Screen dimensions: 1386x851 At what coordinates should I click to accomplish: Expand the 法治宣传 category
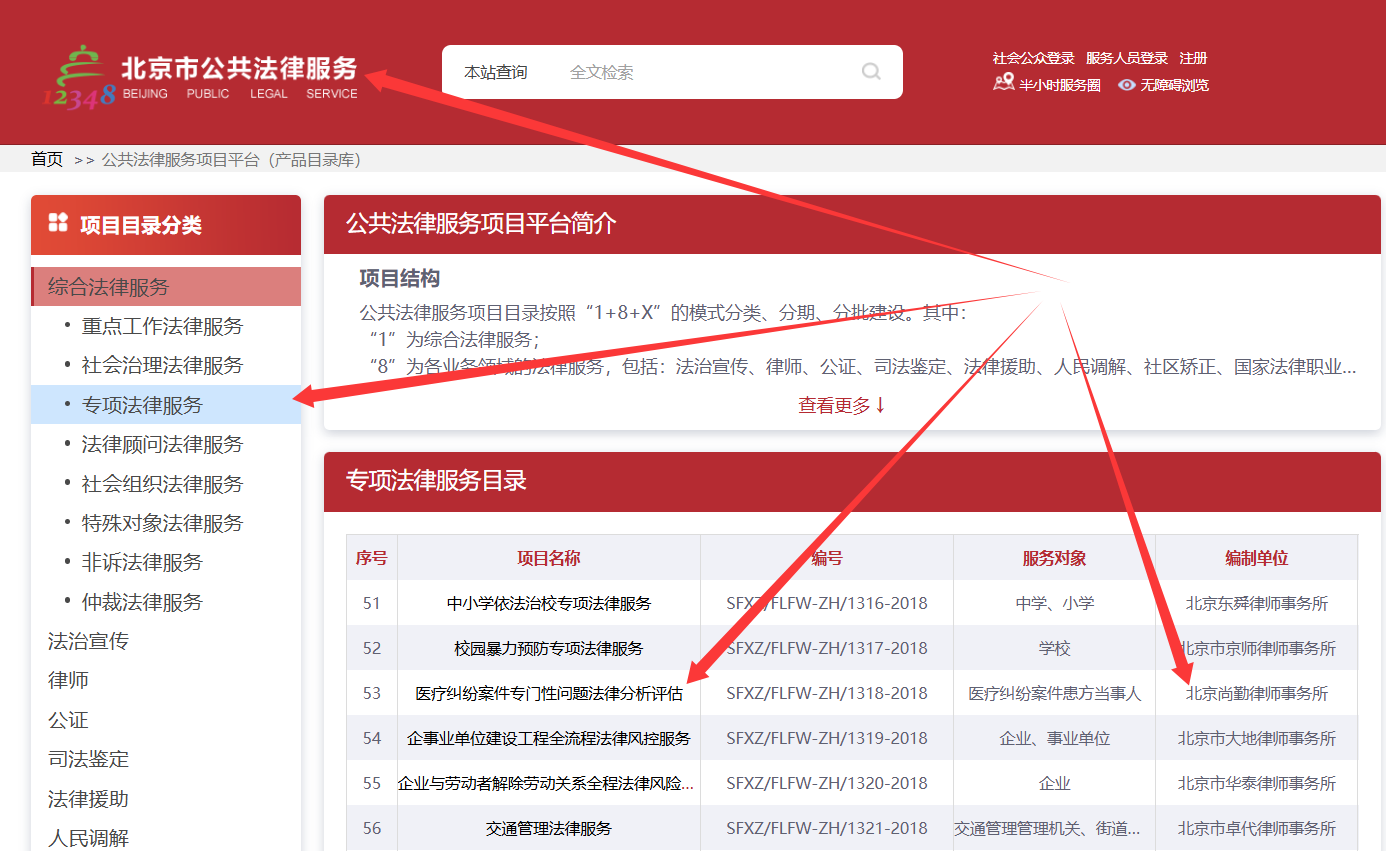click(88, 641)
